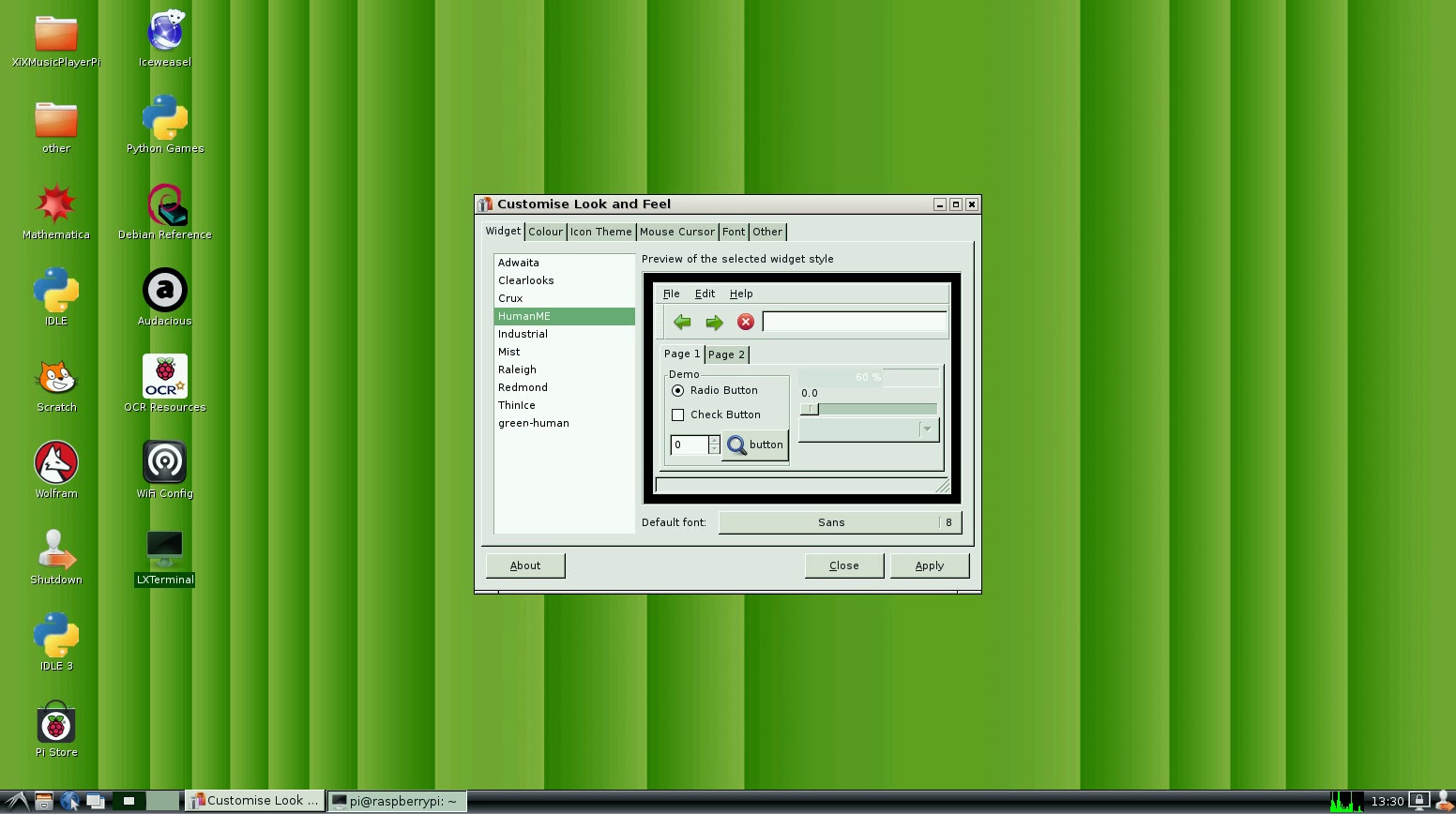This screenshot has height=814, width=1456.
Task: Select the Mist widget theme
Action: click(509, 352)
